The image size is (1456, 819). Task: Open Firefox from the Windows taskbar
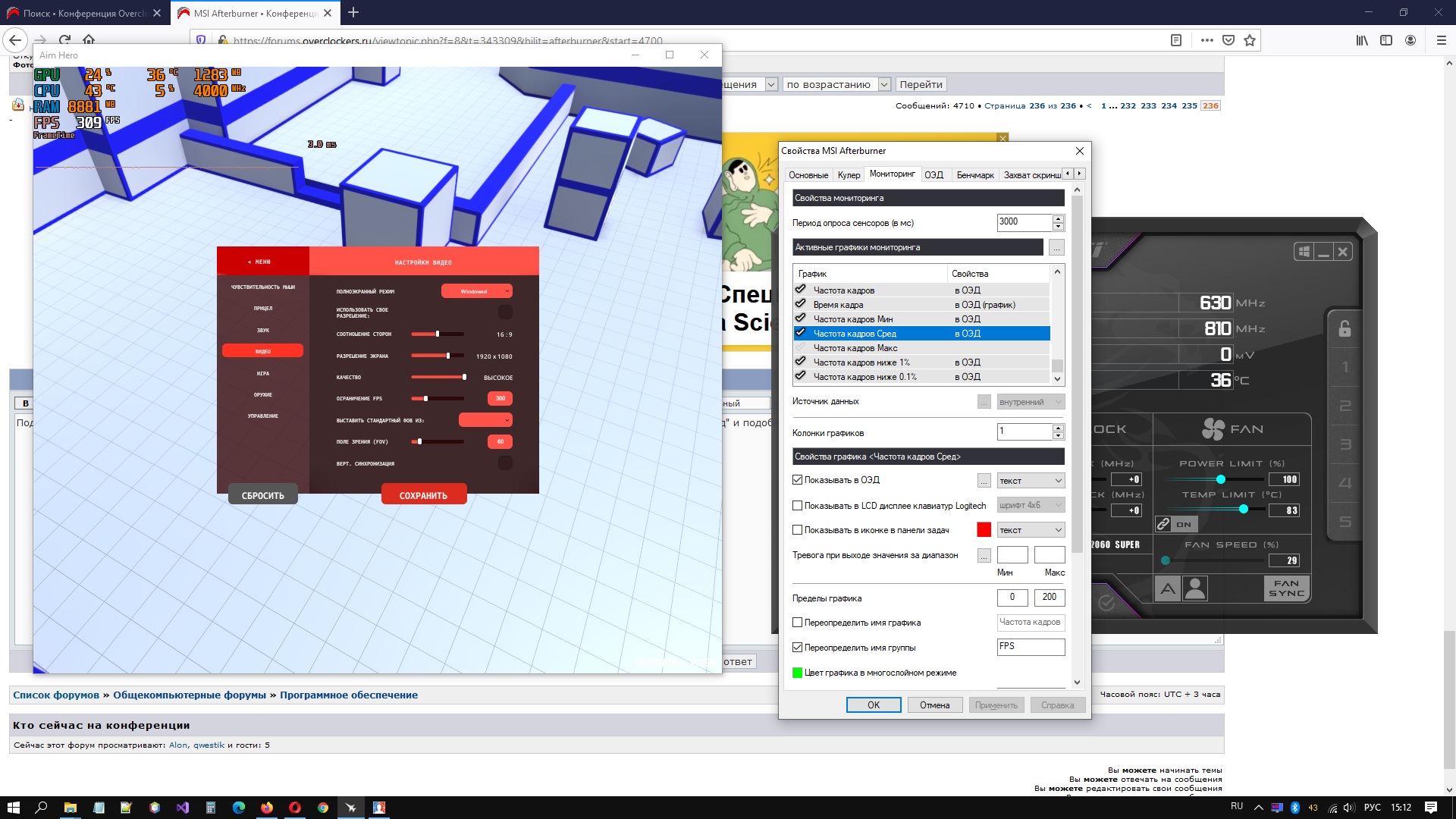(x=267, y=808)
